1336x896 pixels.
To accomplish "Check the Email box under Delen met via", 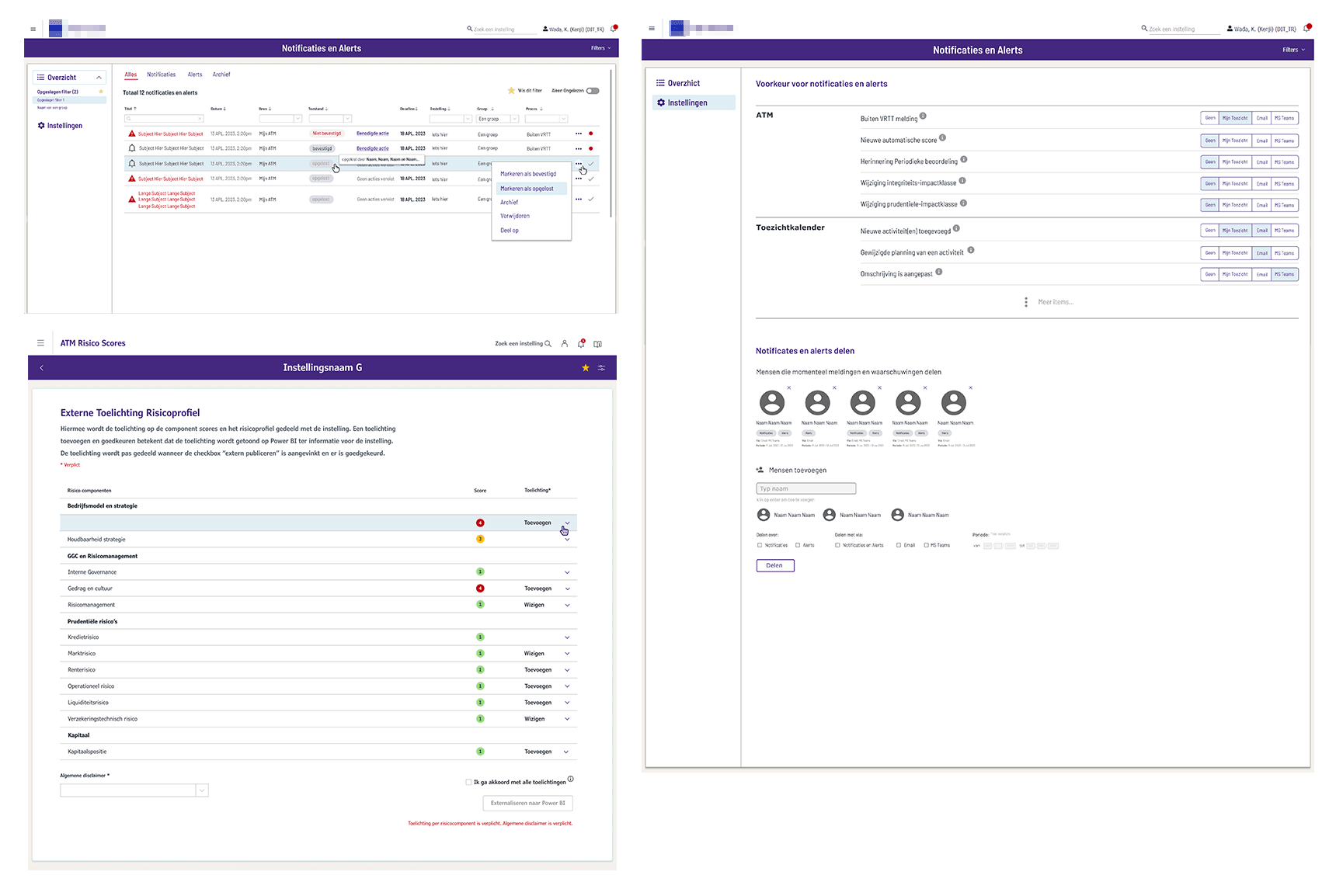I will 899,545.
